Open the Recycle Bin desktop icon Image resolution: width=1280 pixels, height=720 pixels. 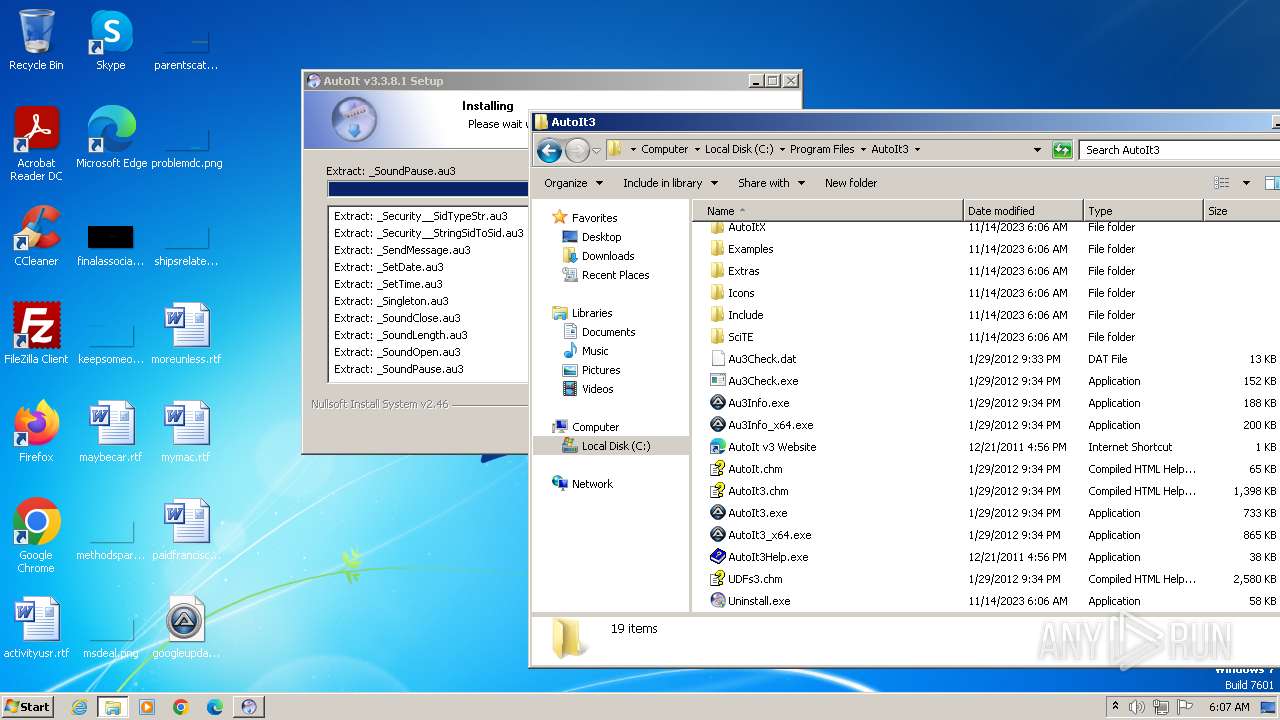pyautogui.click(x=36, y=40)
